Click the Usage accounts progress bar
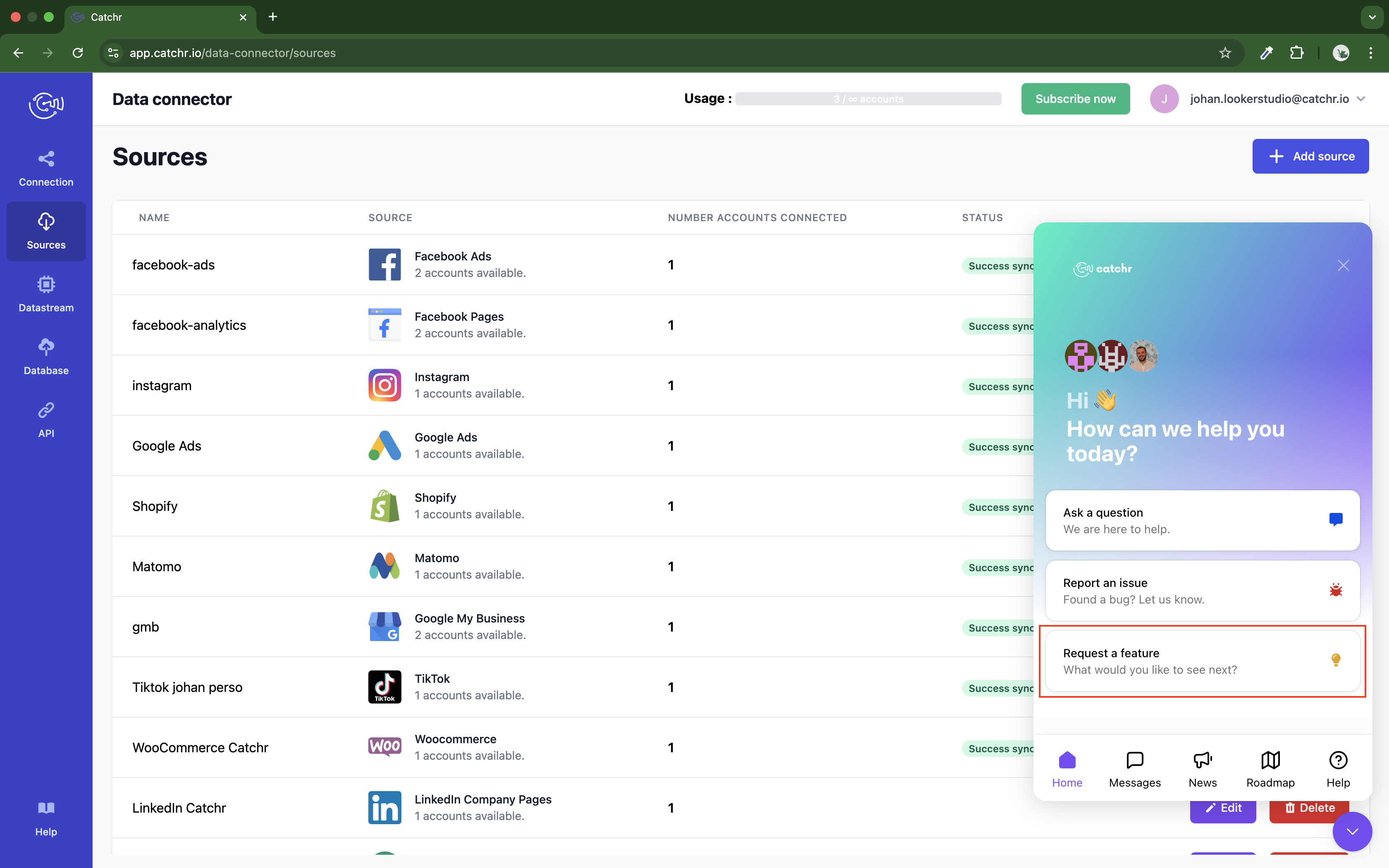 868,99
